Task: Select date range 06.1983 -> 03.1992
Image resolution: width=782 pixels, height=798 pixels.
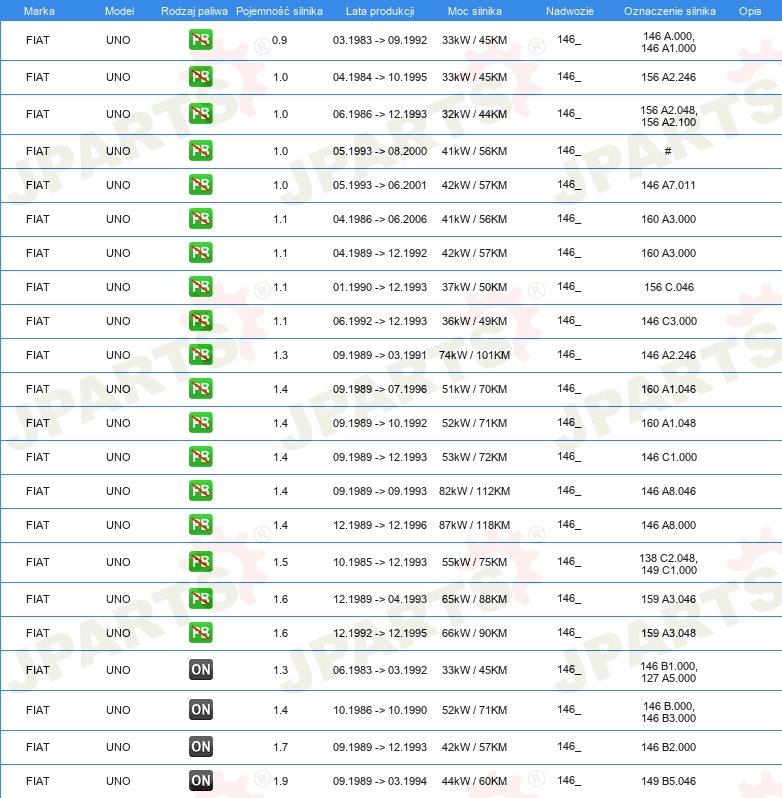Action: pos(380,670)
